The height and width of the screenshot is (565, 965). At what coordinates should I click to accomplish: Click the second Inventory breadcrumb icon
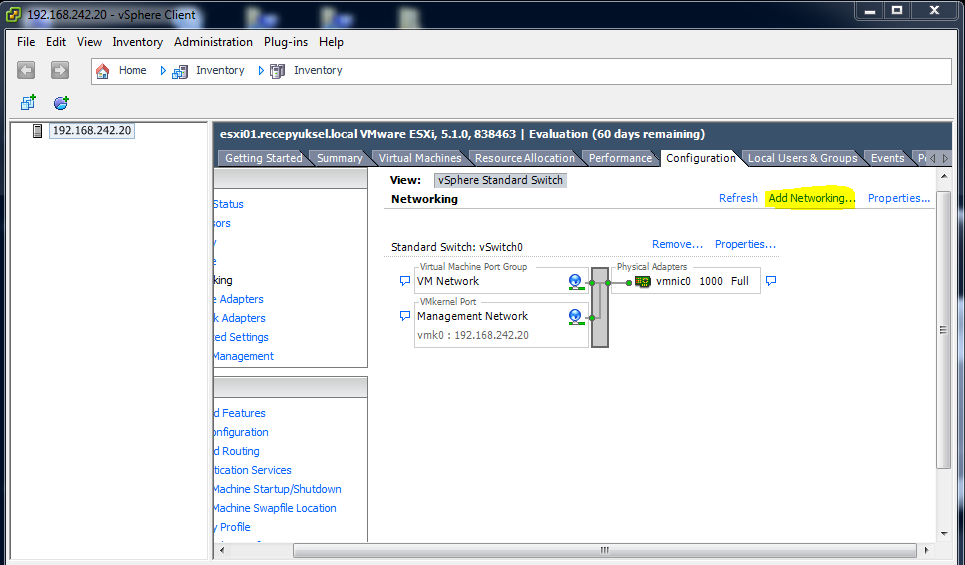coord(278,71)
